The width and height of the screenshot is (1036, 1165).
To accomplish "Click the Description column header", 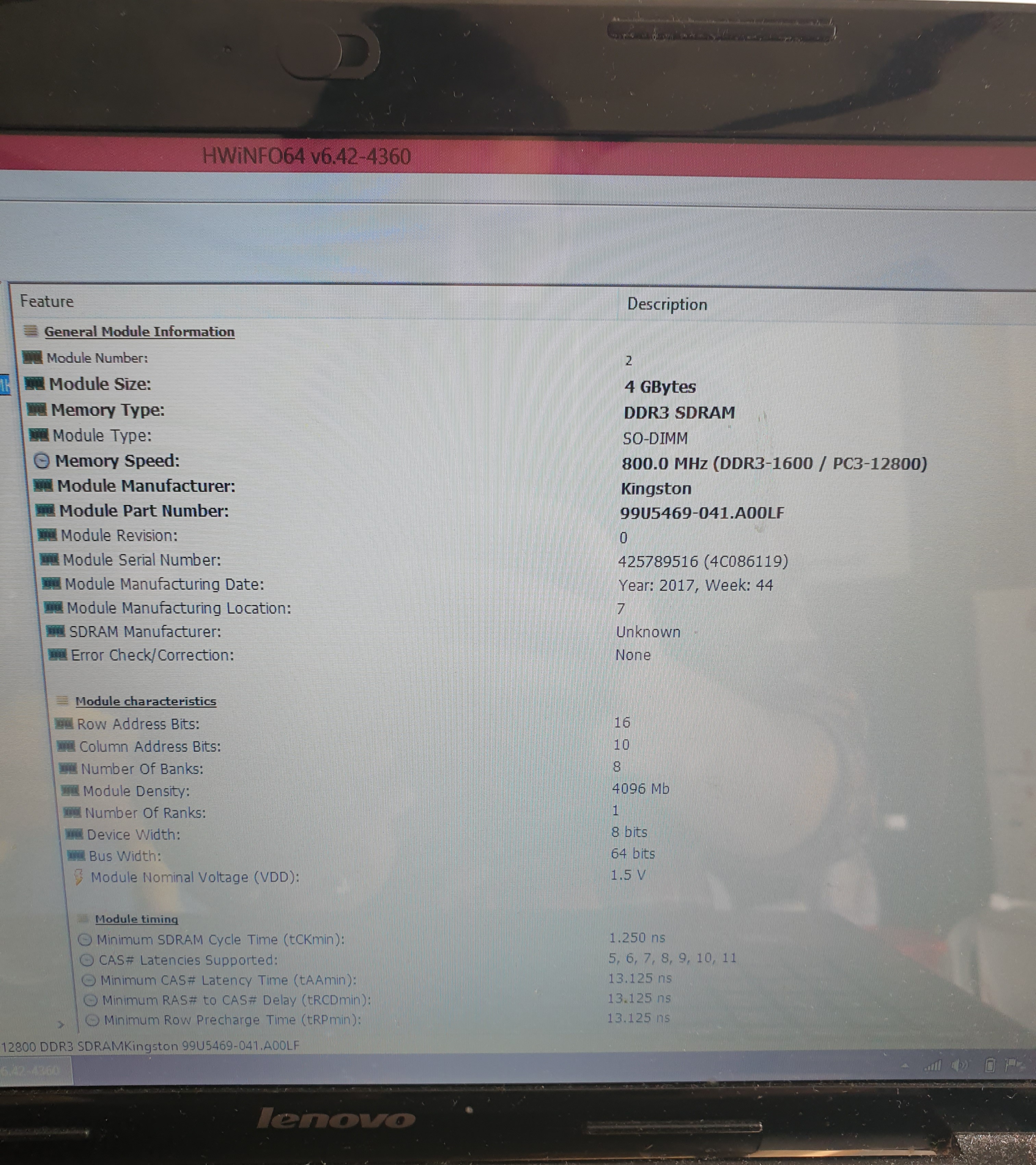I will coord(667,304).
